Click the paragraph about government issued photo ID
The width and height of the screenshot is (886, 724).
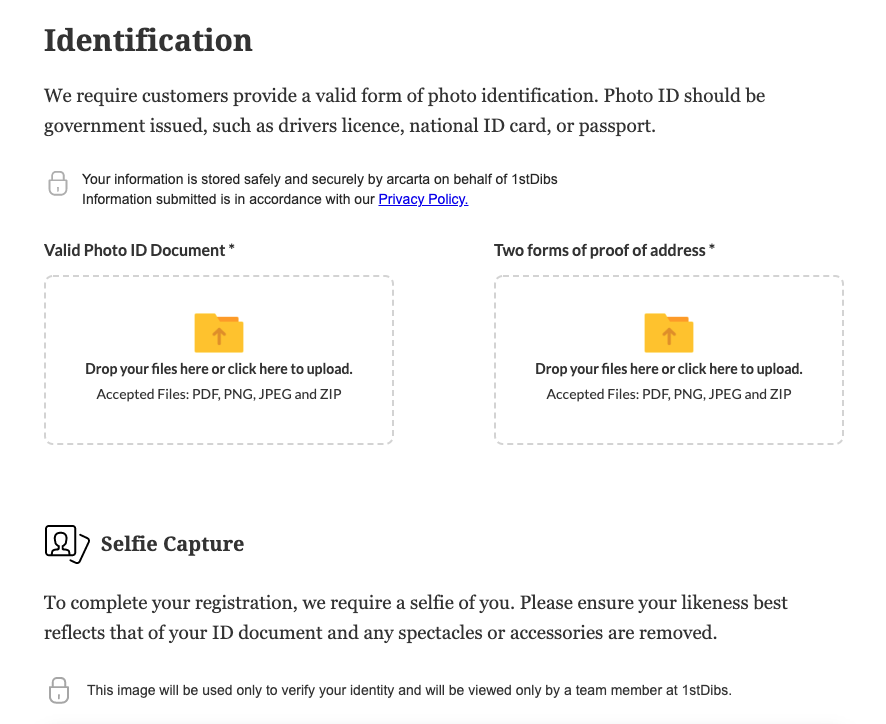tap(405, 110)
